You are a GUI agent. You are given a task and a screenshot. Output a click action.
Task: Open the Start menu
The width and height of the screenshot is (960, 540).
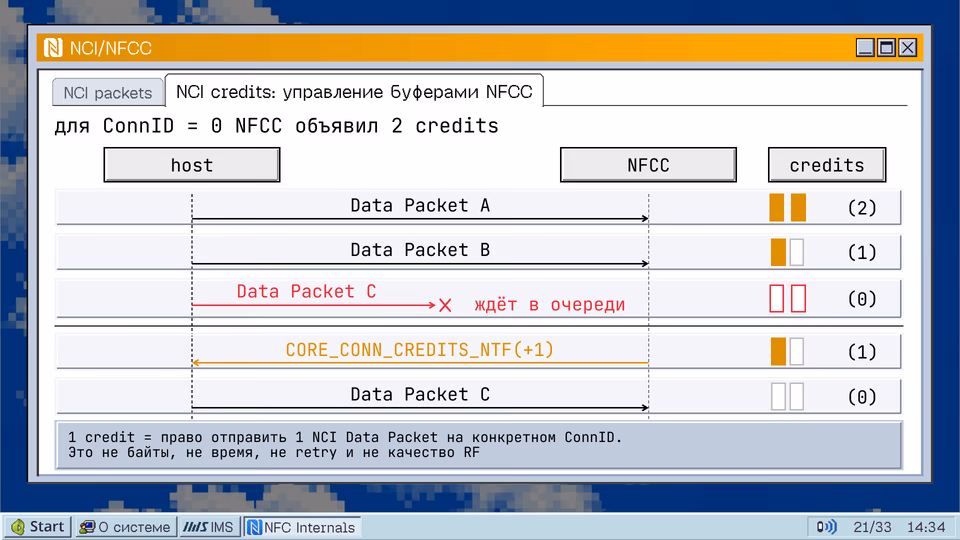(38, 527)
